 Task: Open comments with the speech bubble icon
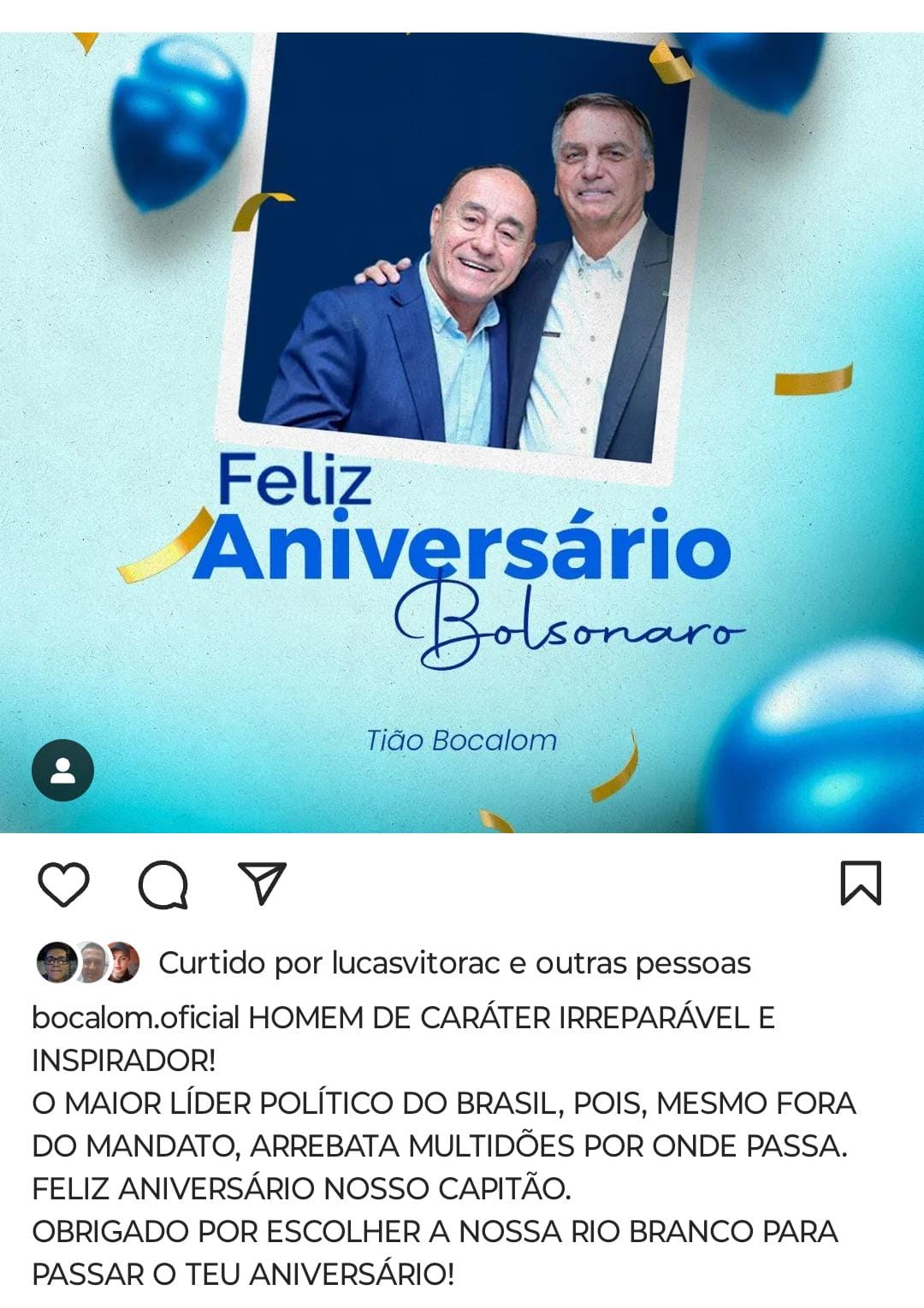point(163,885)
